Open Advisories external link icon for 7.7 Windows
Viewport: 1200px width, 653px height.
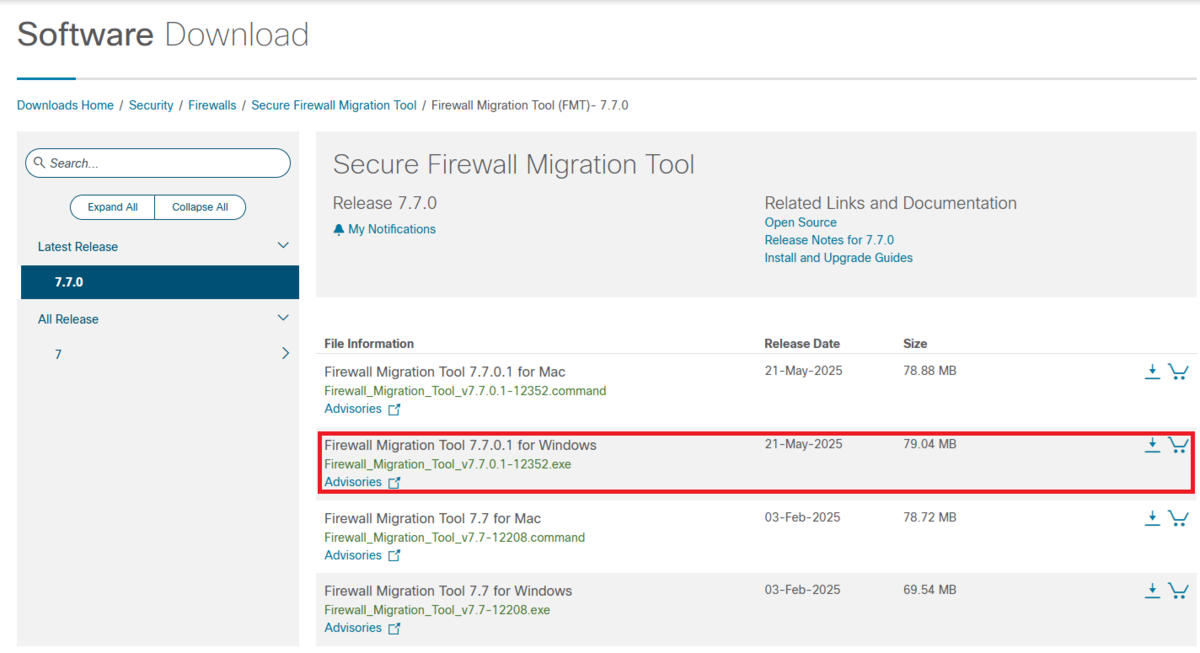[394, 628]
